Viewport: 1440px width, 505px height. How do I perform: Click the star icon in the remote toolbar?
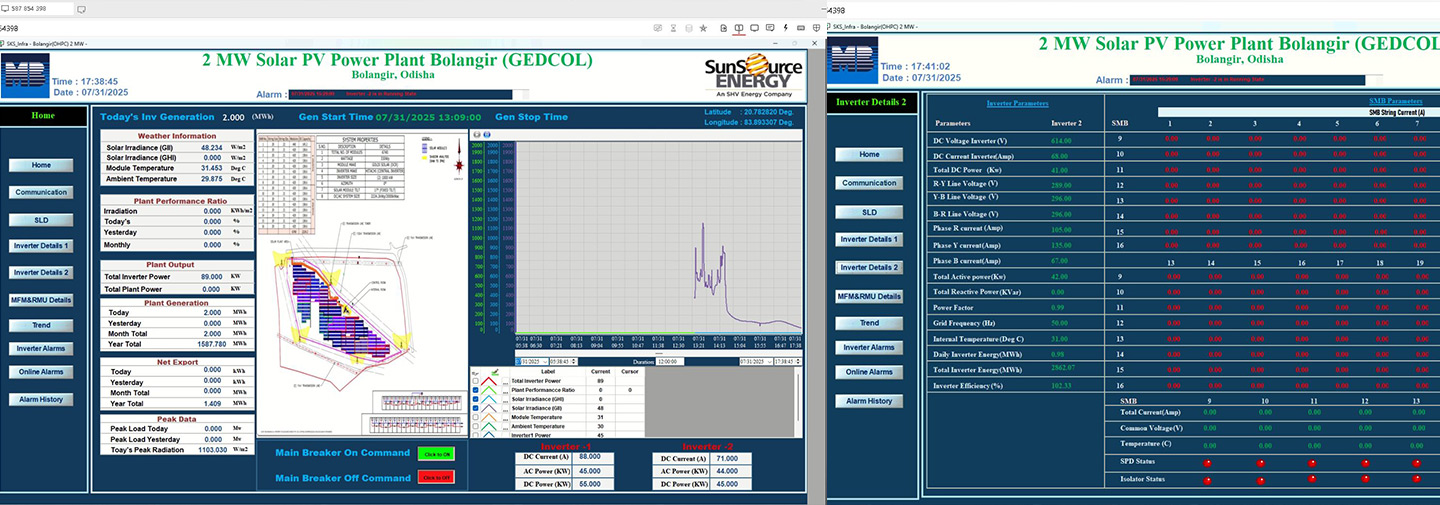[703, 29]
